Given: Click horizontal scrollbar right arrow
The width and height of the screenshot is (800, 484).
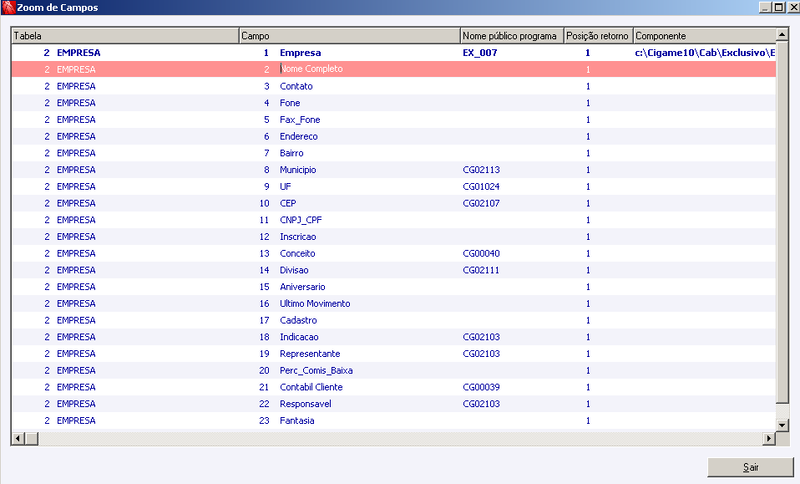Looking at the screenshot, I should point(769,438).
